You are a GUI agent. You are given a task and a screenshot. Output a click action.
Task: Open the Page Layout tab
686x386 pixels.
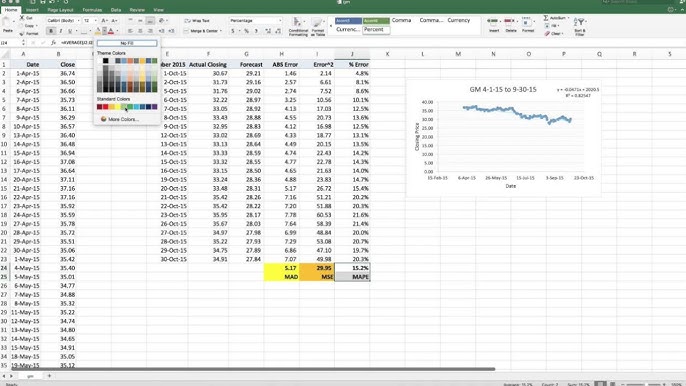coord(60,10)
